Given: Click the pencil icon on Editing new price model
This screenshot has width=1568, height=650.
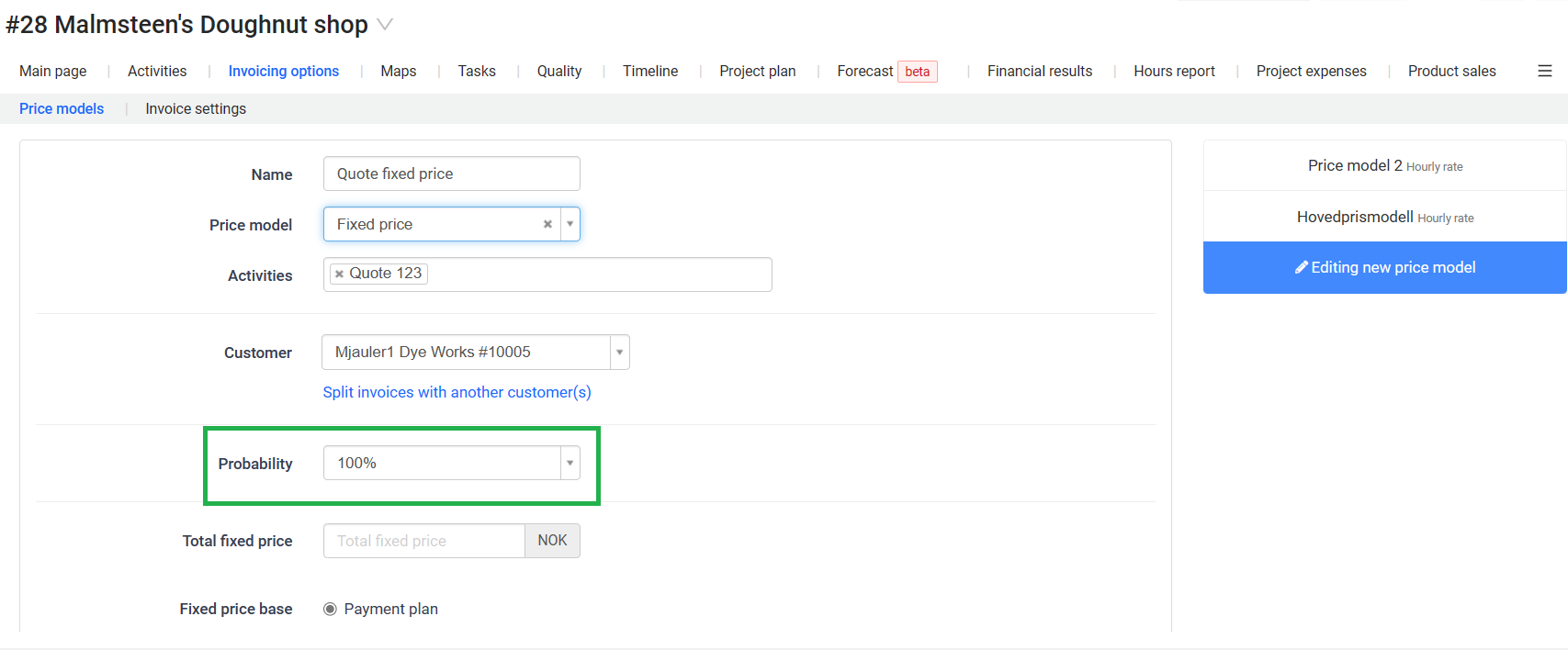Looking at the screenshot, I should click(x=1302, y=267).
